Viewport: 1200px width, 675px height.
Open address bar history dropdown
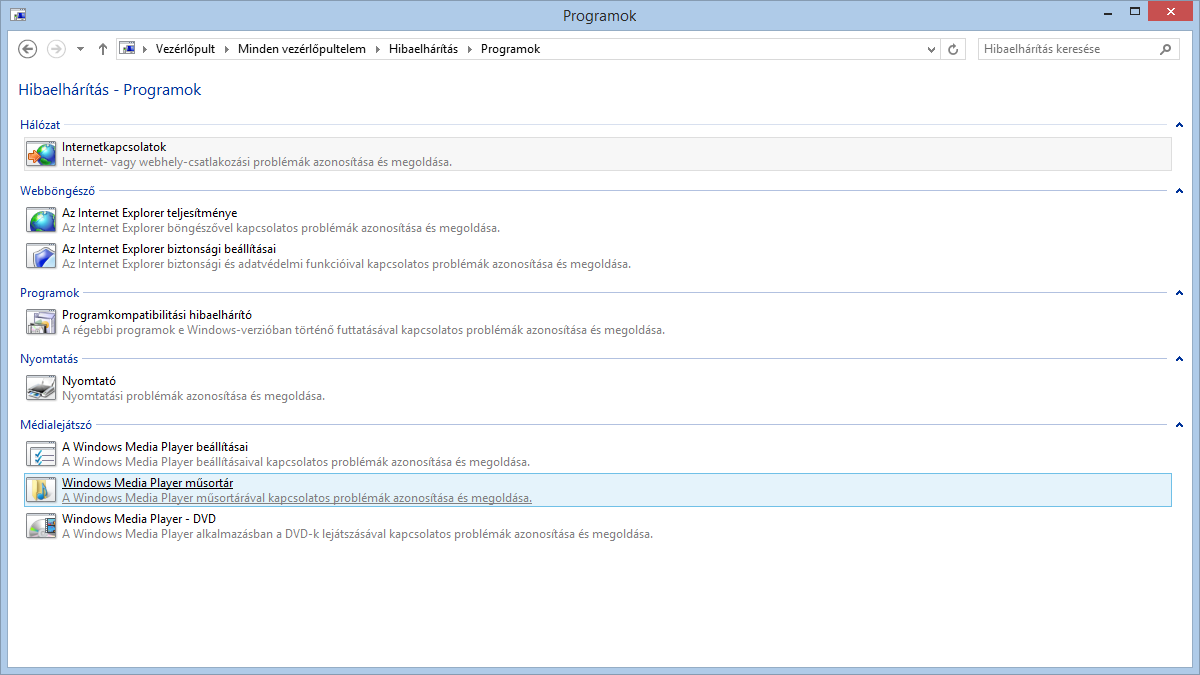(x=932, y=49)
